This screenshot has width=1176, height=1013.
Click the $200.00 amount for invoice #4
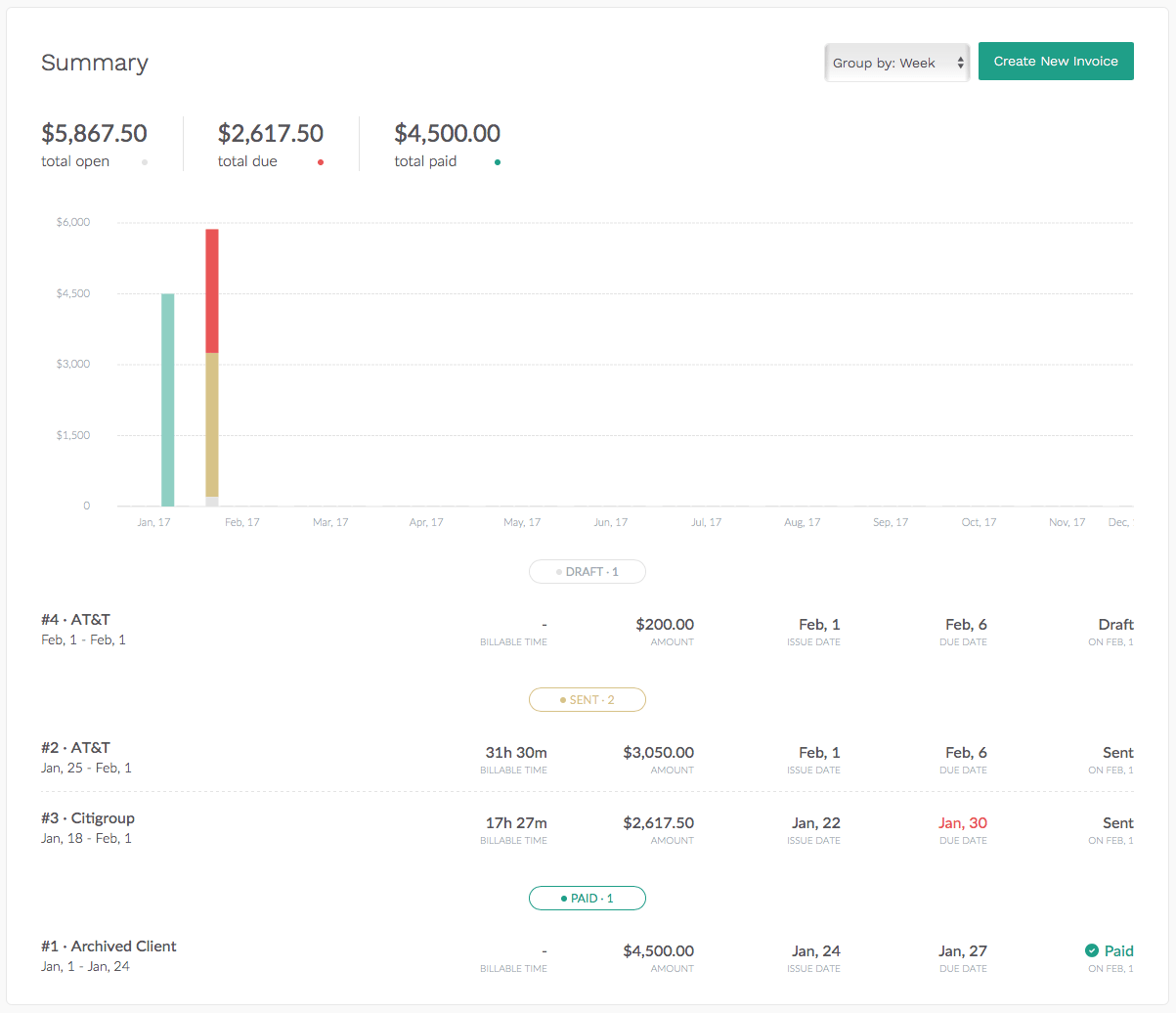click(665, 625)
